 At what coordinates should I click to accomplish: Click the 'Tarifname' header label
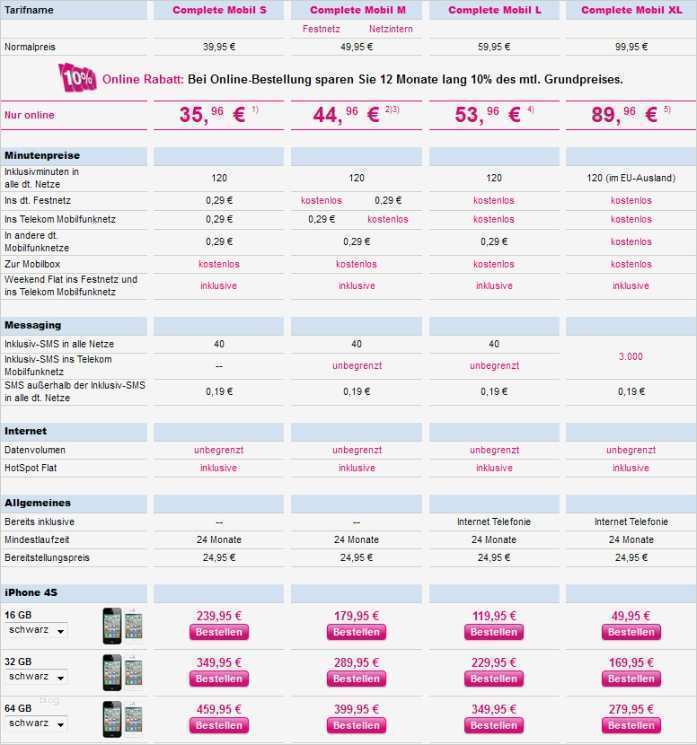click(x=29, y=10)
